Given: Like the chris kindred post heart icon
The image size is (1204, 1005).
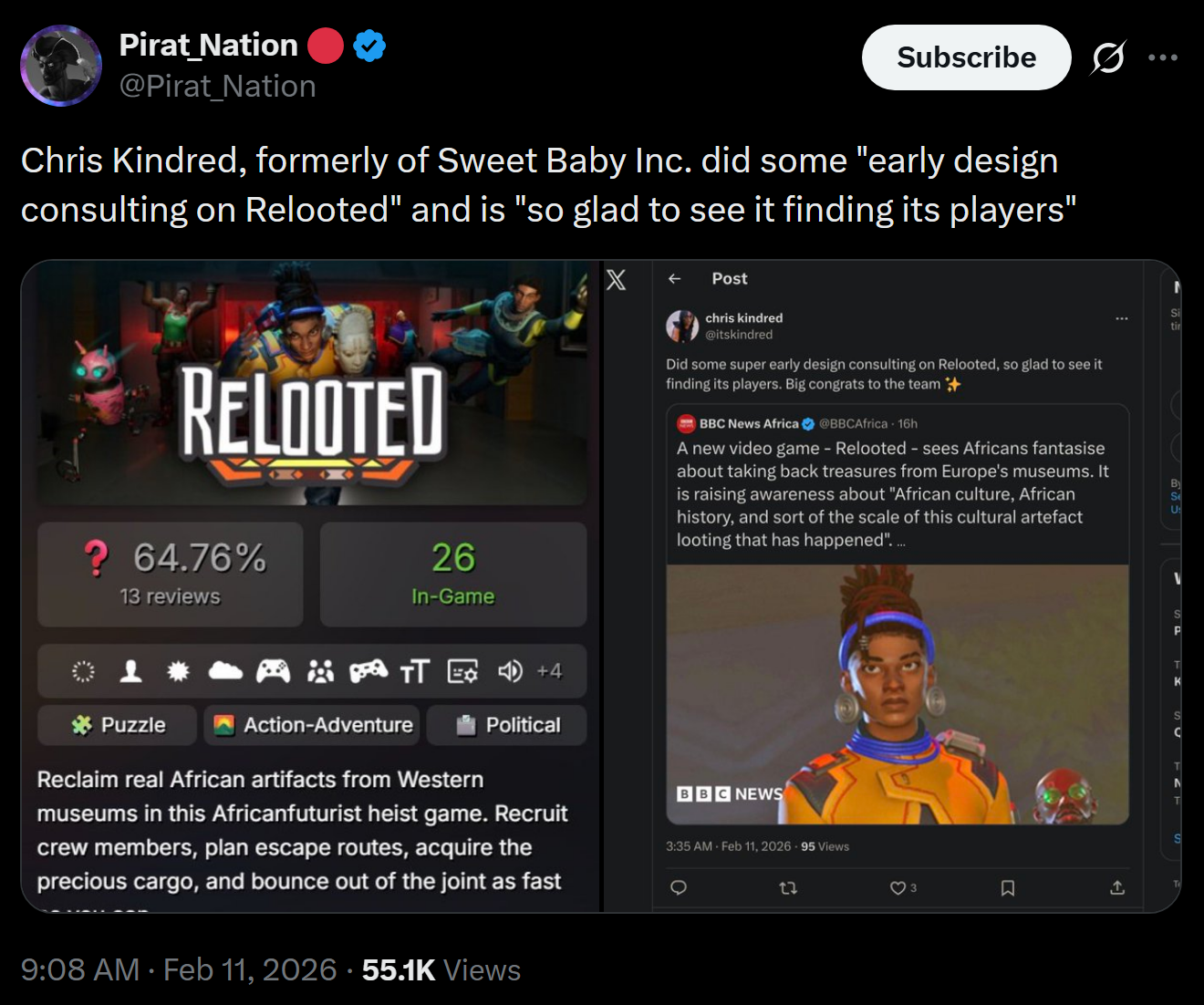Looking at the screenshot, I should click(x=898, y=887).
